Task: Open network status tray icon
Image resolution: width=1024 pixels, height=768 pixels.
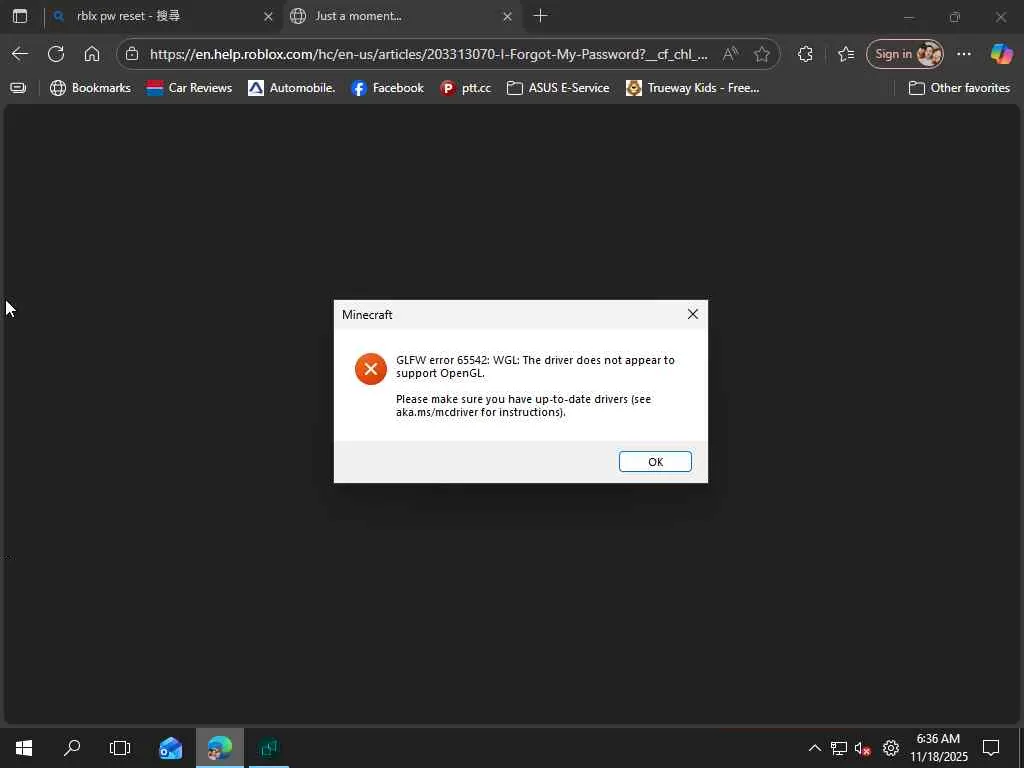Action: [x=839, y=748]
